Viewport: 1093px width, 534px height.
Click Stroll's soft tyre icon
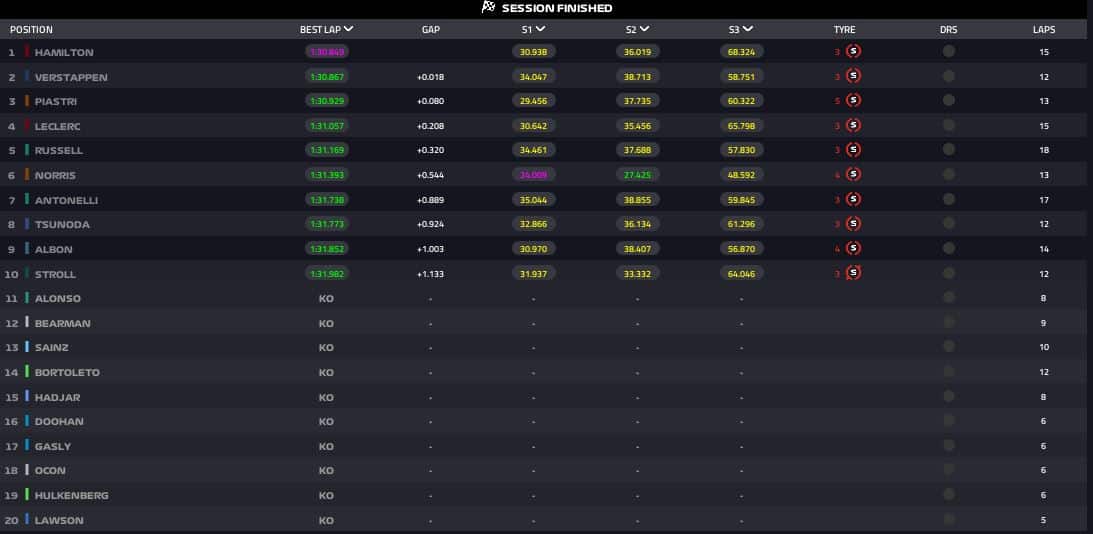click(x=853, y=273)
